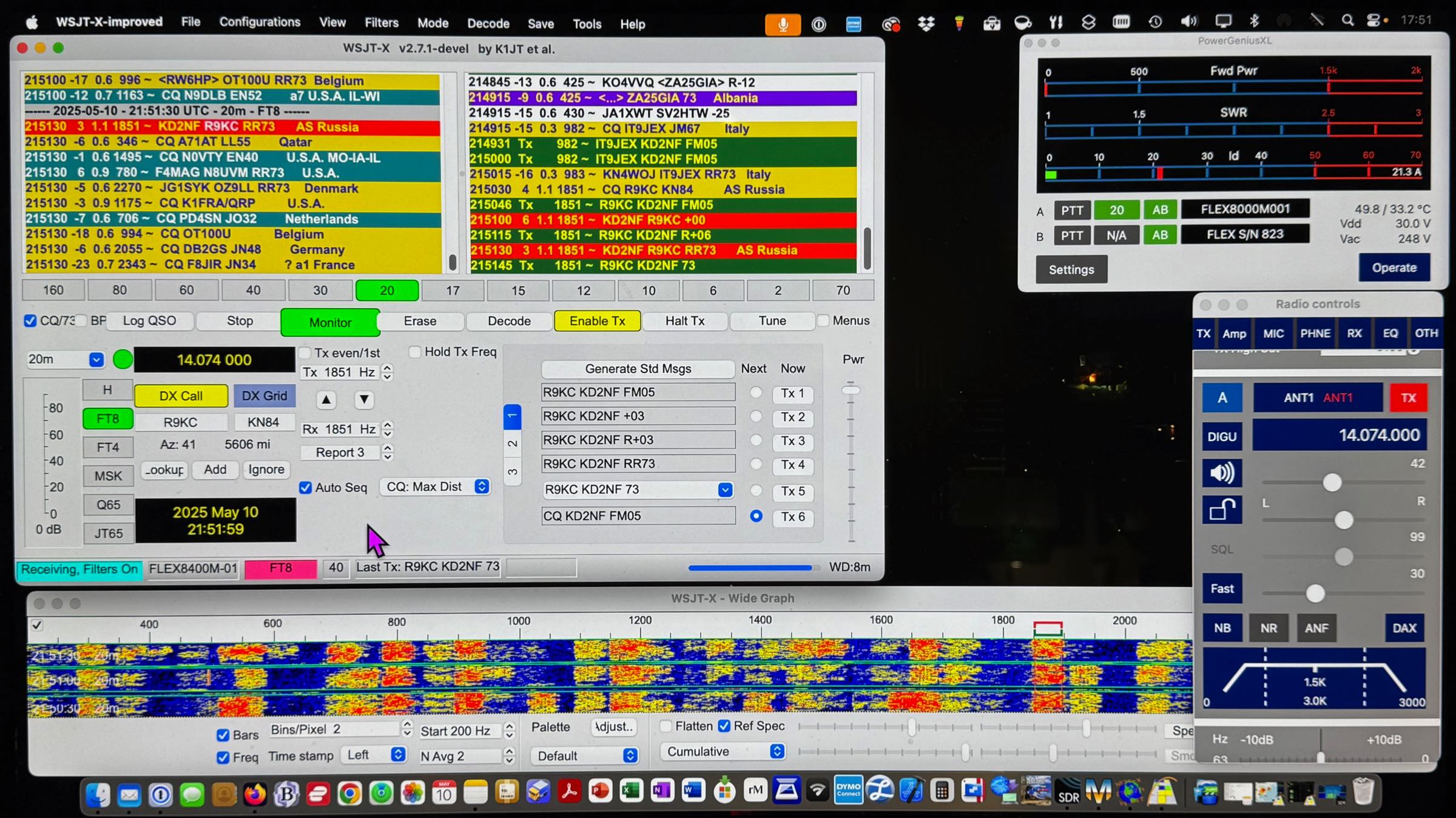Click the Halt Tx button
This screenshot has width=1456, height=818.
point(685,321)
